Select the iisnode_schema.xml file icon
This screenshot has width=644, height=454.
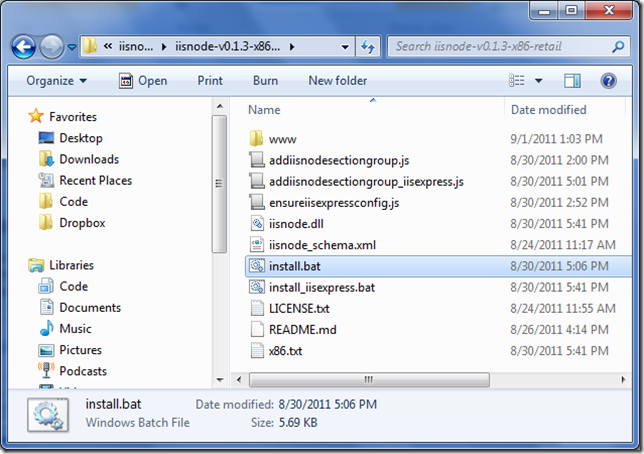click(x=257, y=245)
